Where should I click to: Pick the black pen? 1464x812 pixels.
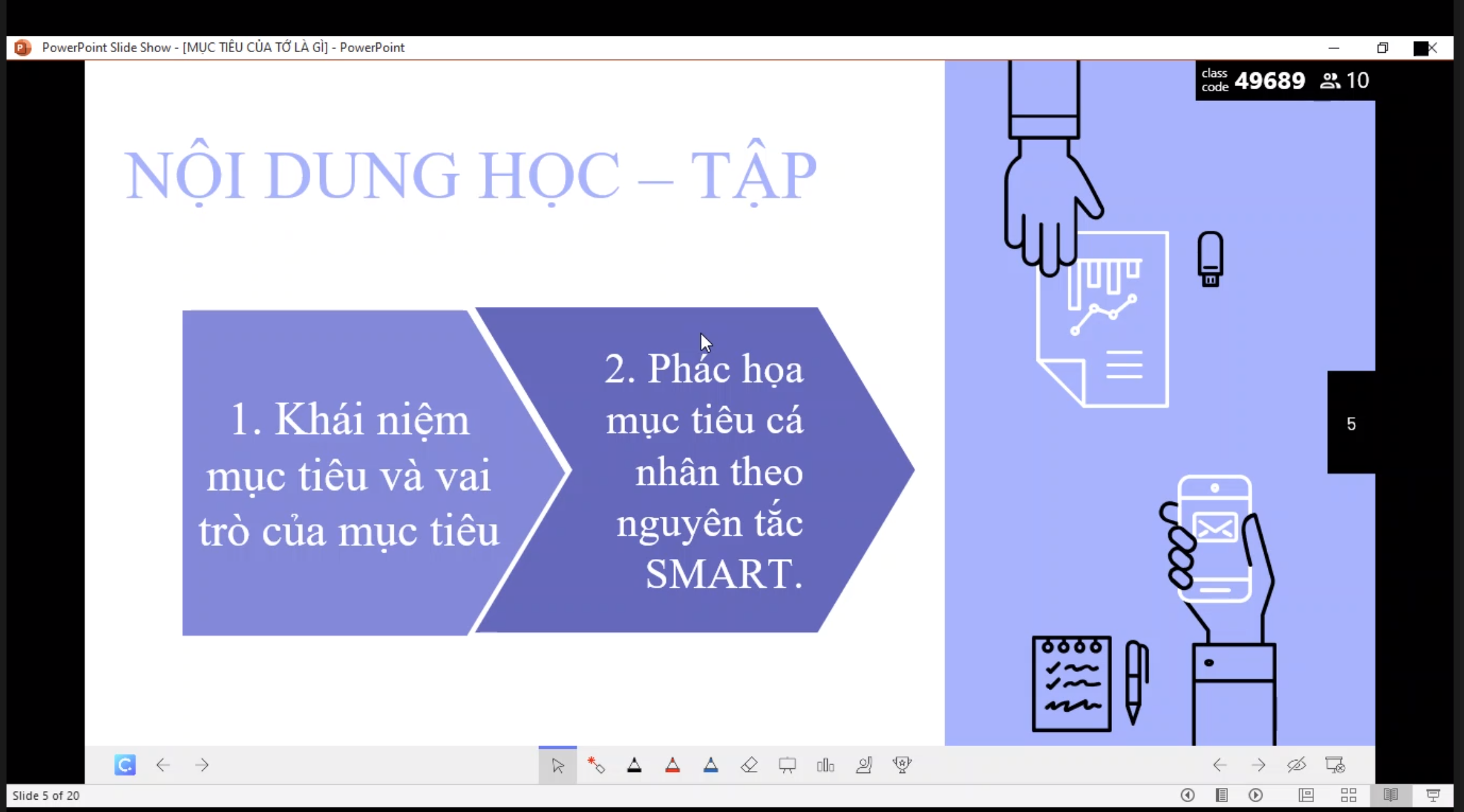pos(634,764)
